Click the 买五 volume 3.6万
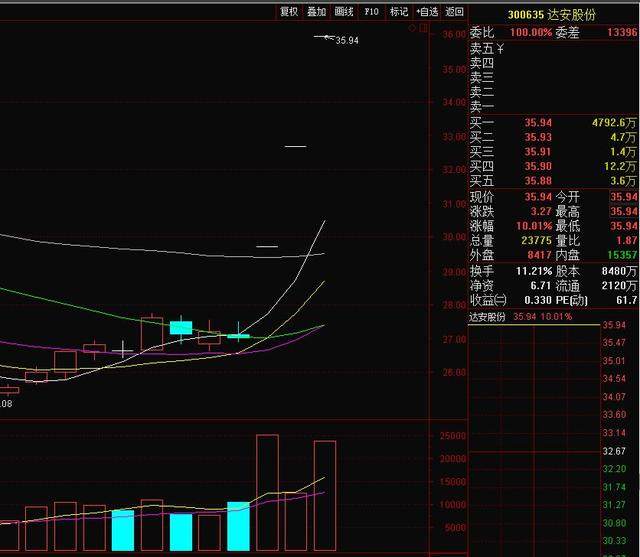This screenshot has height=557, width=640. [623, 181]
